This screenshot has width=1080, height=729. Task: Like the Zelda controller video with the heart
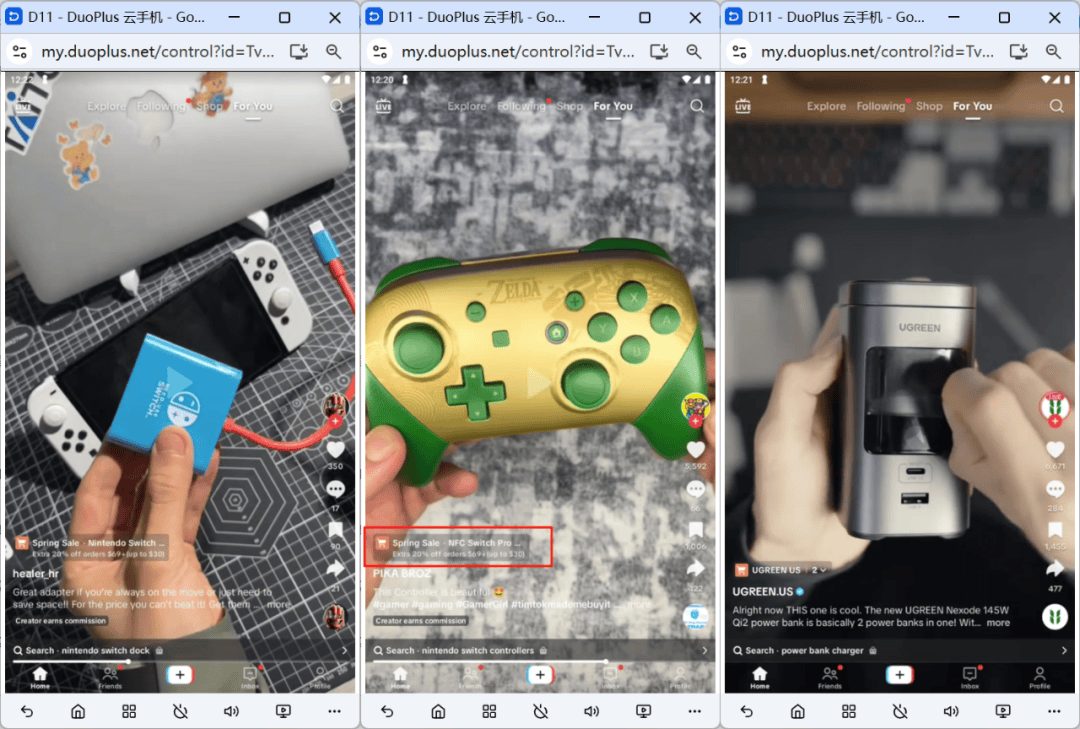[695, 450]
